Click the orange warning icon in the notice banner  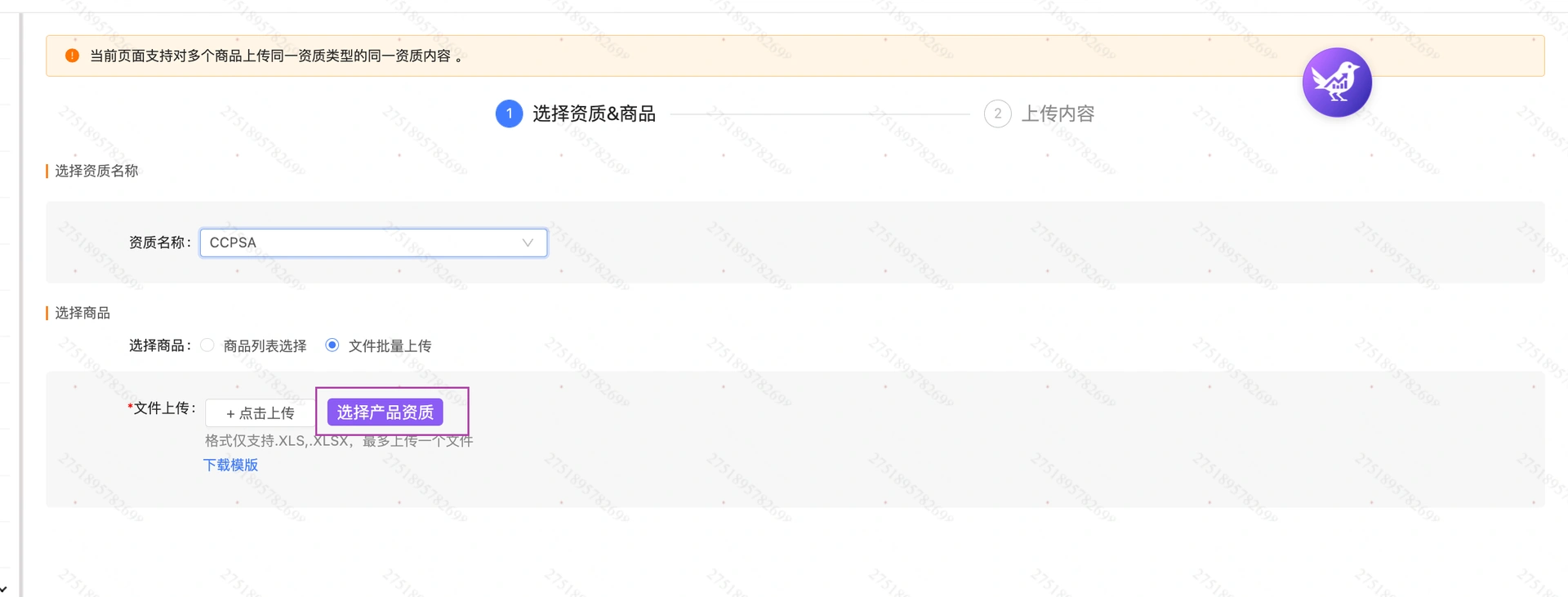point(72,56)
